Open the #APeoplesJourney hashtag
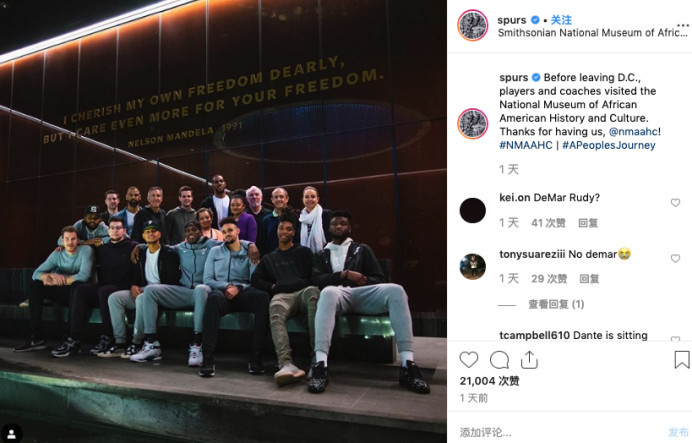 609,145
